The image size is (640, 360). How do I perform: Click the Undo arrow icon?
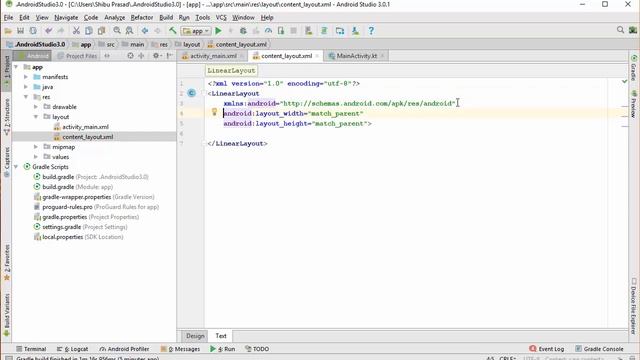[49, 31]
